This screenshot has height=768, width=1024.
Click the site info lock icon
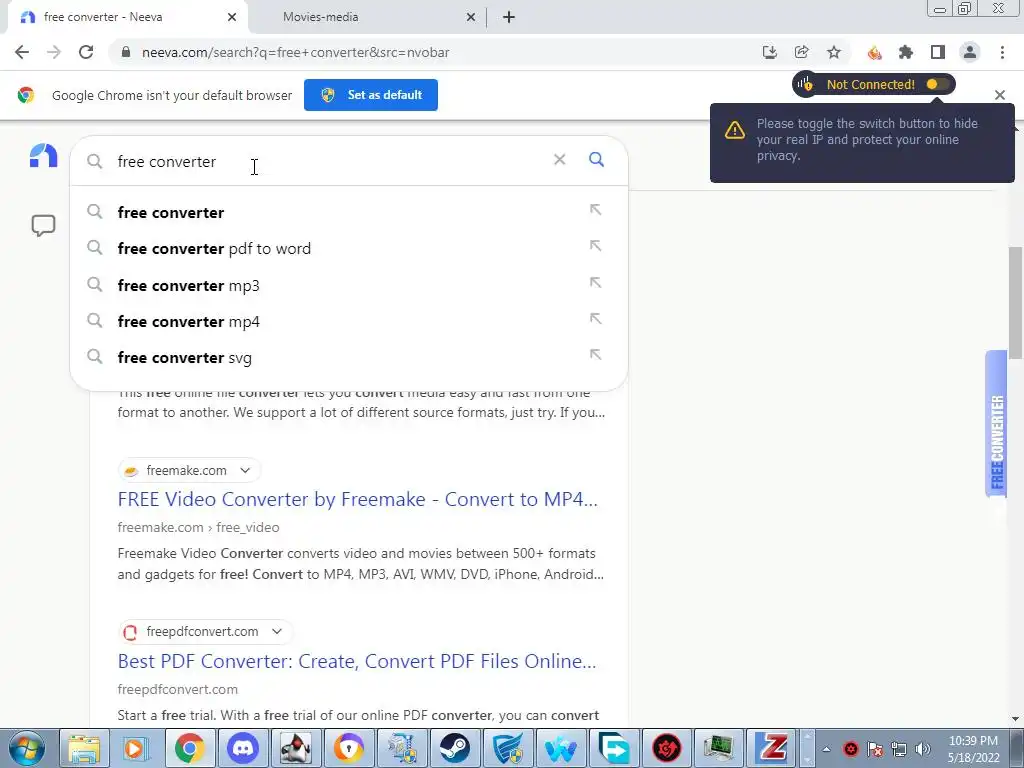click(126, 52)
